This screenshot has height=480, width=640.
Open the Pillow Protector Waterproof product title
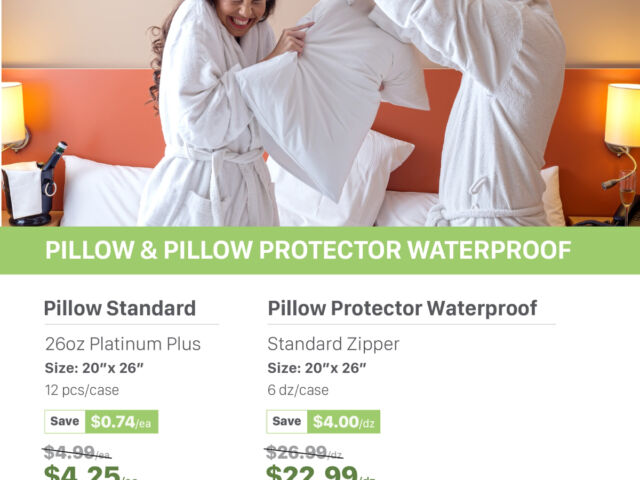(402, 308)
